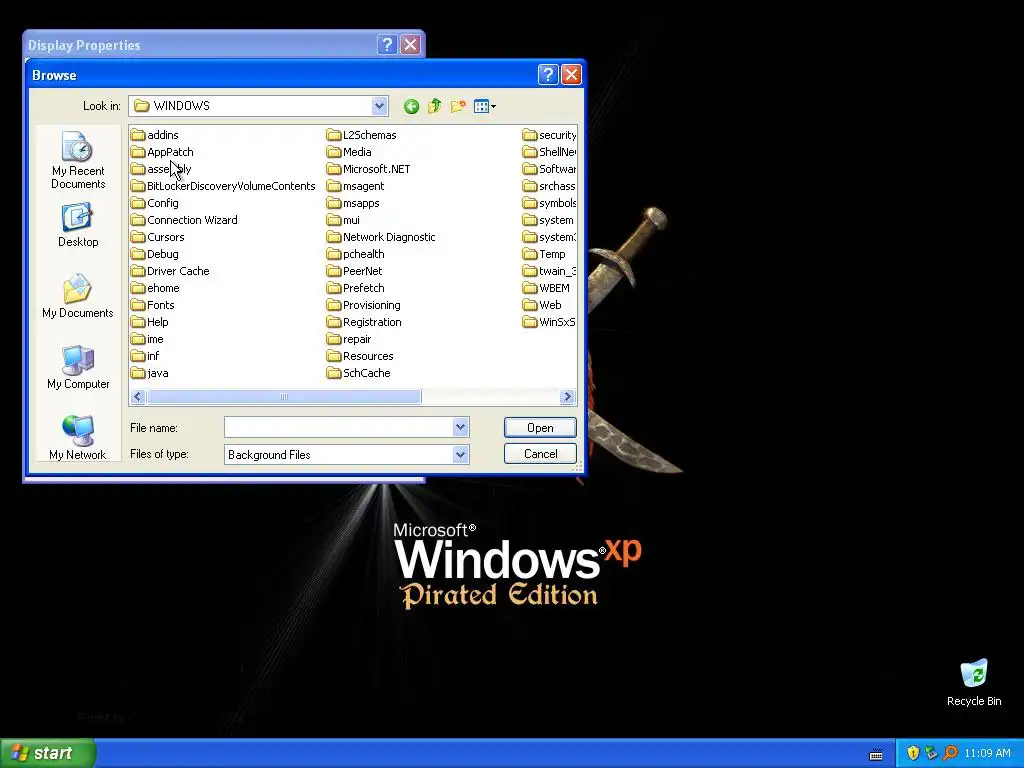Select the security folder
Viewport: 1024px width, 768px height.
pyautogui.click(x=549, y=135)
